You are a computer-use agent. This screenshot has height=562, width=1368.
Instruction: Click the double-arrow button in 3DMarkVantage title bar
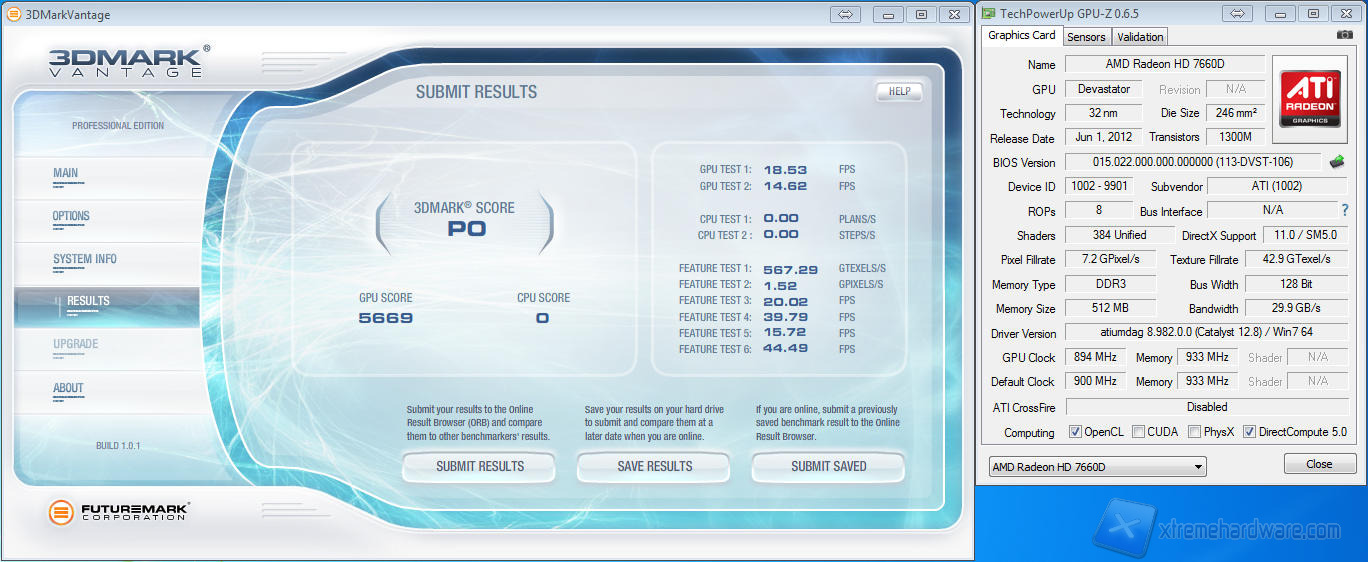tap(845, 14)
